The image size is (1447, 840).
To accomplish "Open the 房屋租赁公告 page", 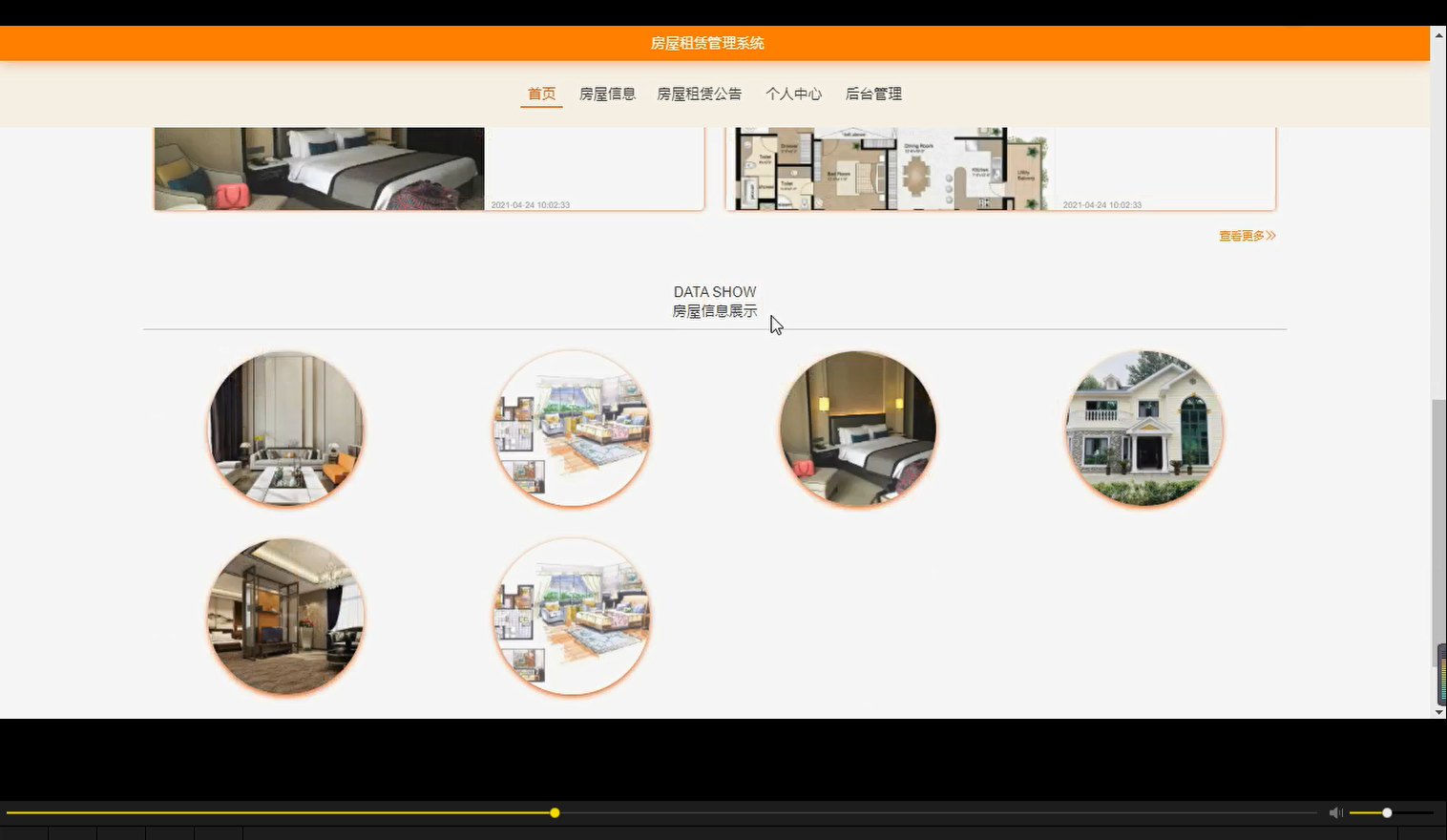I will coord(699,94).
